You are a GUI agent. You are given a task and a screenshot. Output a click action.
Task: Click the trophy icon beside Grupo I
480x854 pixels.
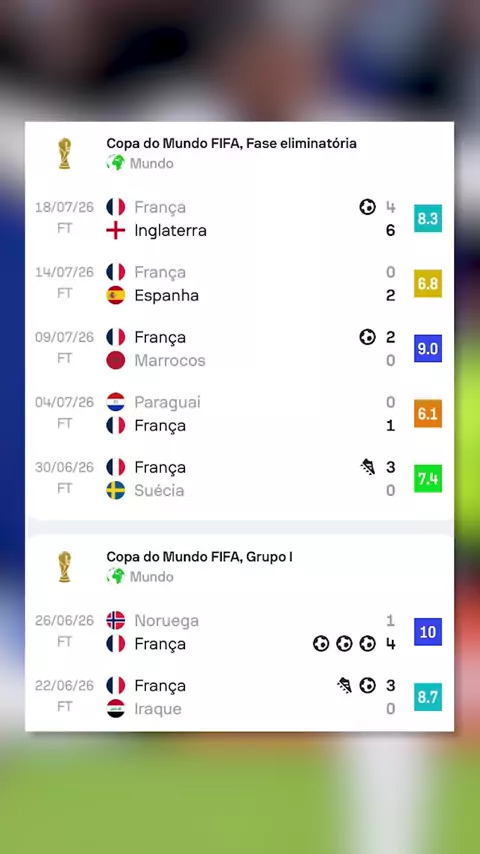[64, 566]
